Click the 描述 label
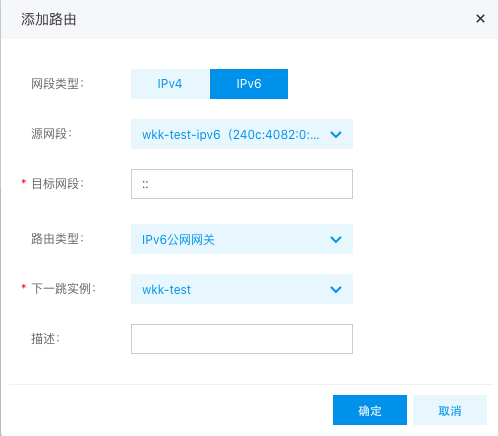Image resolution: width=498 pixels, height=436 pixels. [x=45, y=339]
